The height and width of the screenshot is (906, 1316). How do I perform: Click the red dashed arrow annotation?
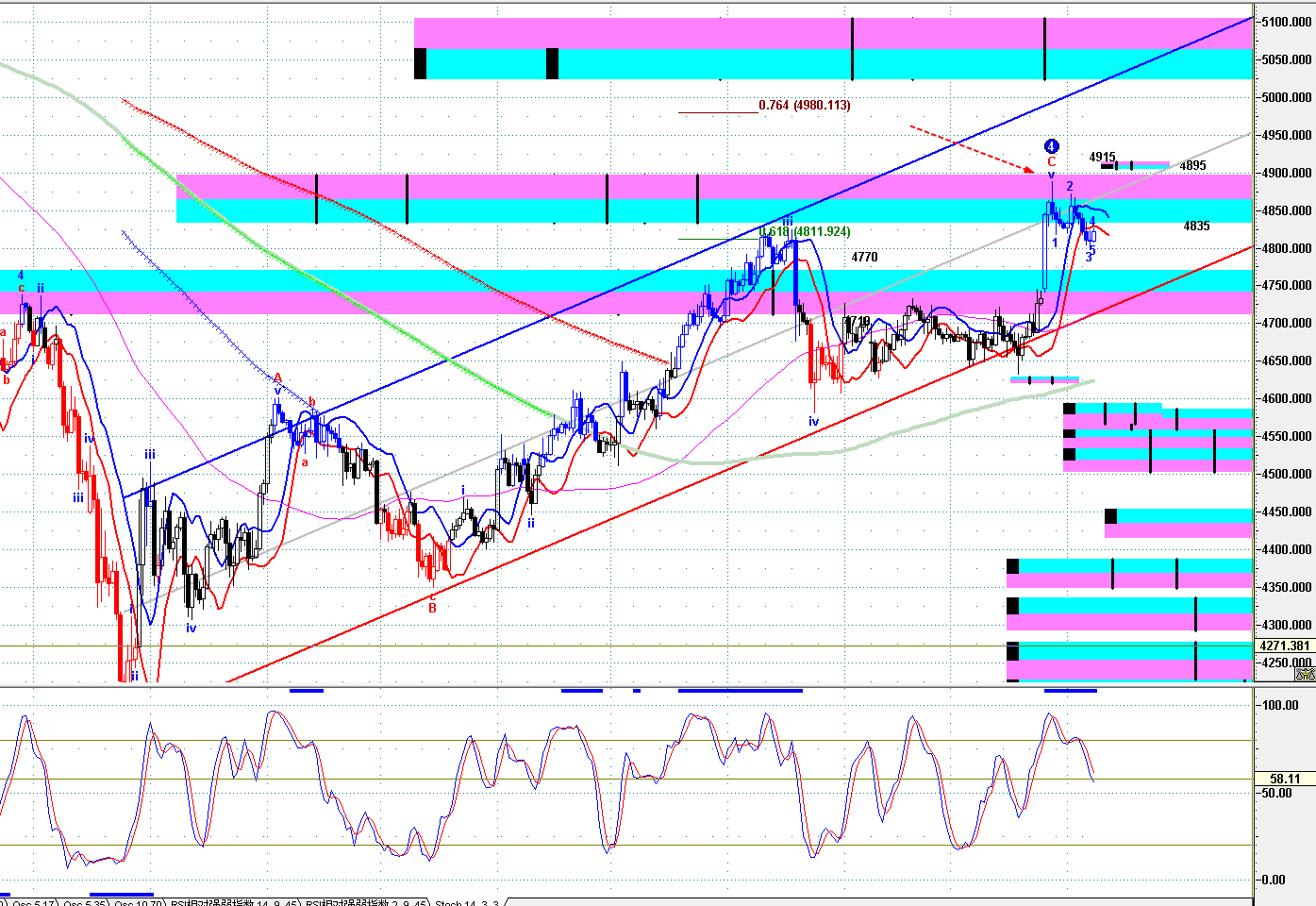[972, 149]
